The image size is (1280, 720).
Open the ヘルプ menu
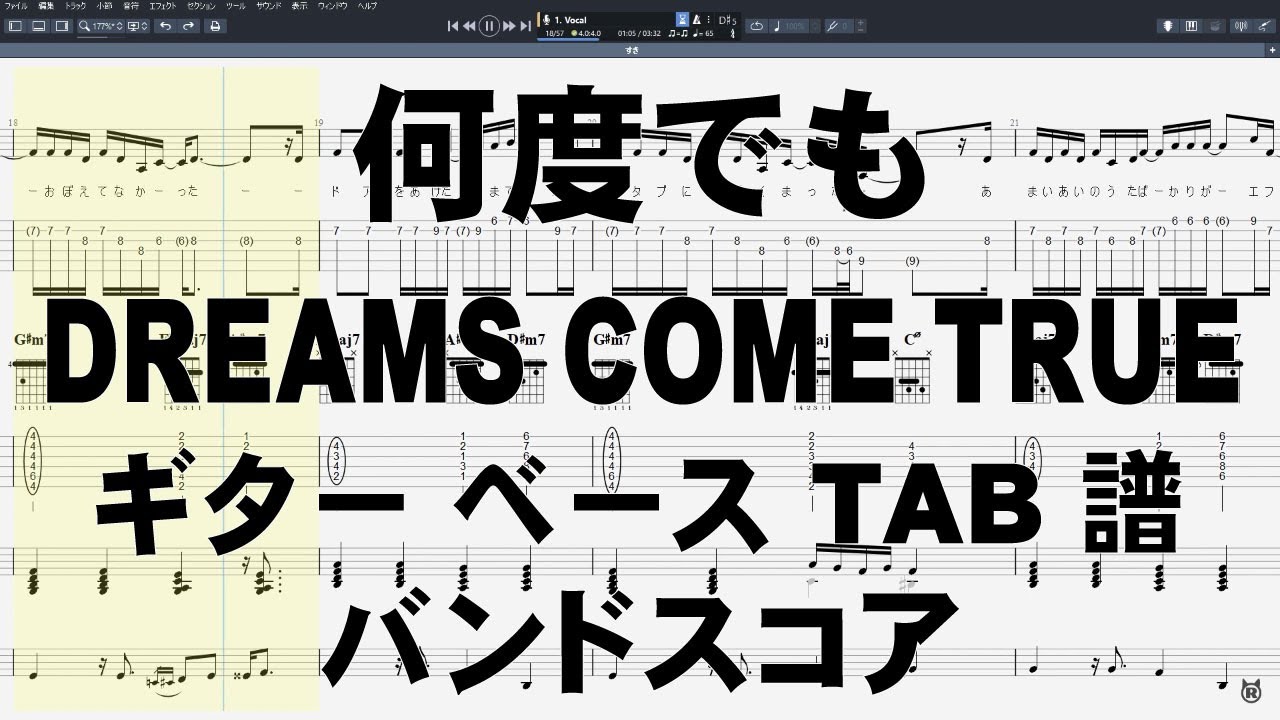pos(368,6)
